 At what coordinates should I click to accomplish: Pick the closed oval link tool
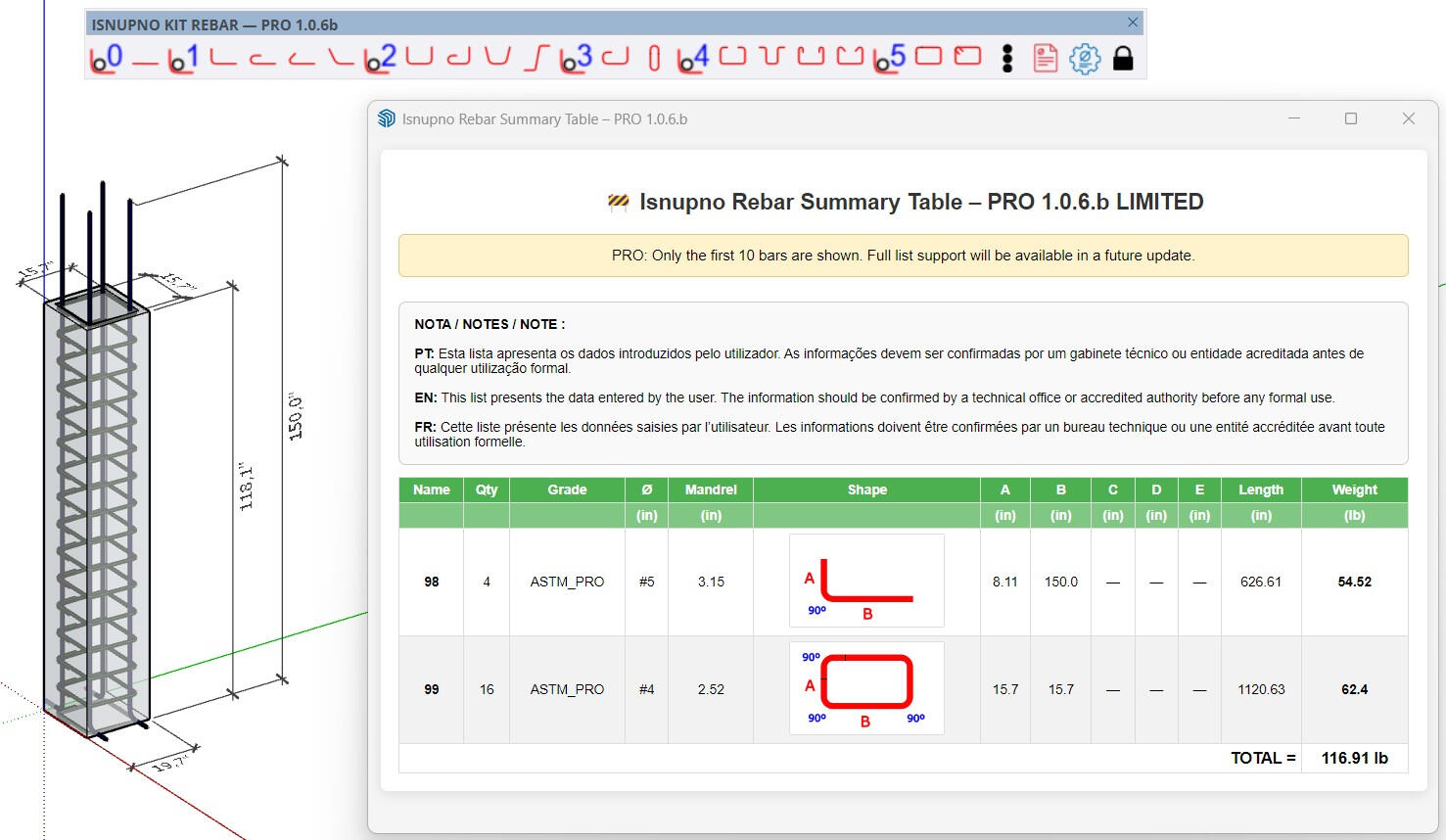tap(655, 60)
